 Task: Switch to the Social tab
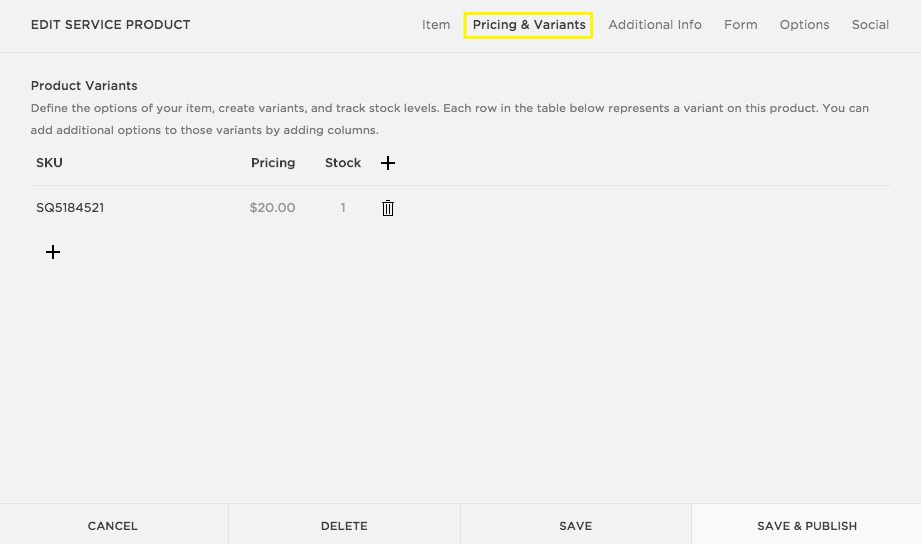click(870, 25)
